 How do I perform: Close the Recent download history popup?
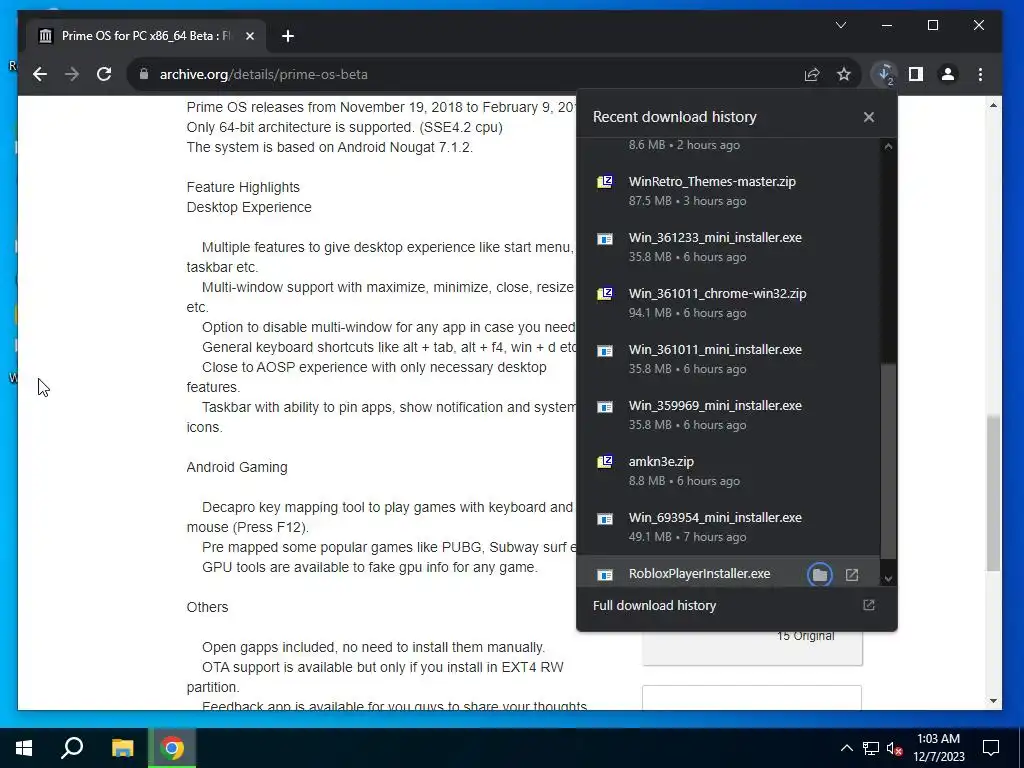[x=869, y=117]
